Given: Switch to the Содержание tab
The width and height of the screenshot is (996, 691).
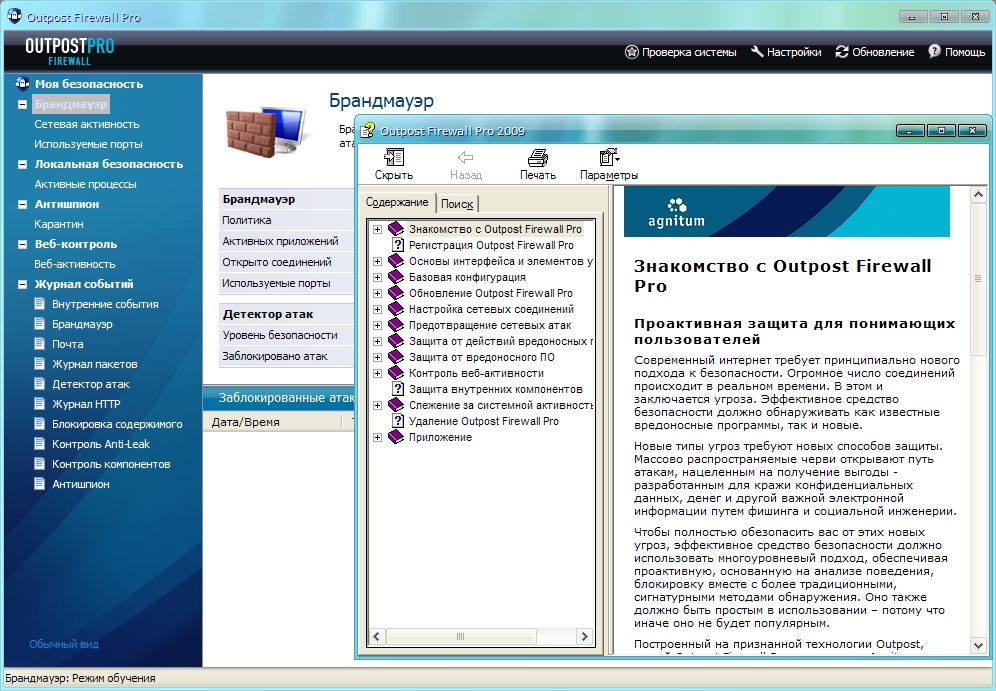Looking at the screenshot, I should point(397,202).
